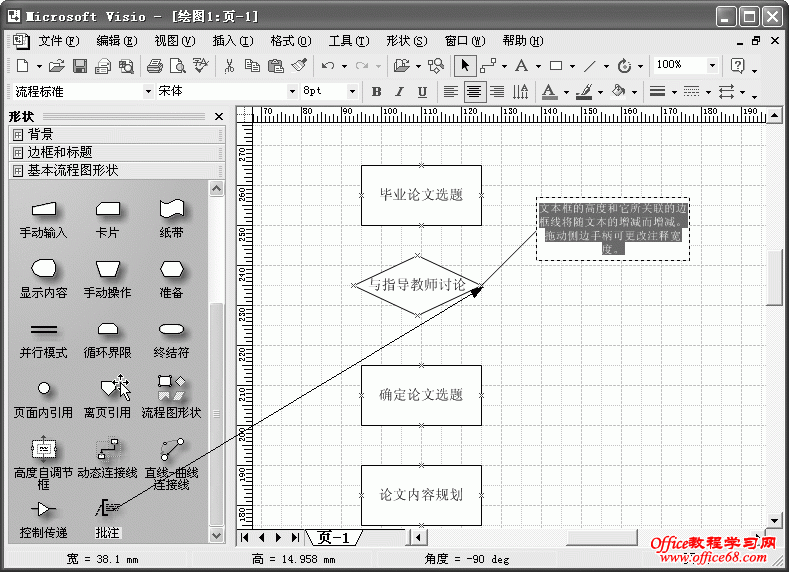The height and width of the screenshot is (572, 789).
Task: Toggle bold formatting
Action: click(377, 91)
